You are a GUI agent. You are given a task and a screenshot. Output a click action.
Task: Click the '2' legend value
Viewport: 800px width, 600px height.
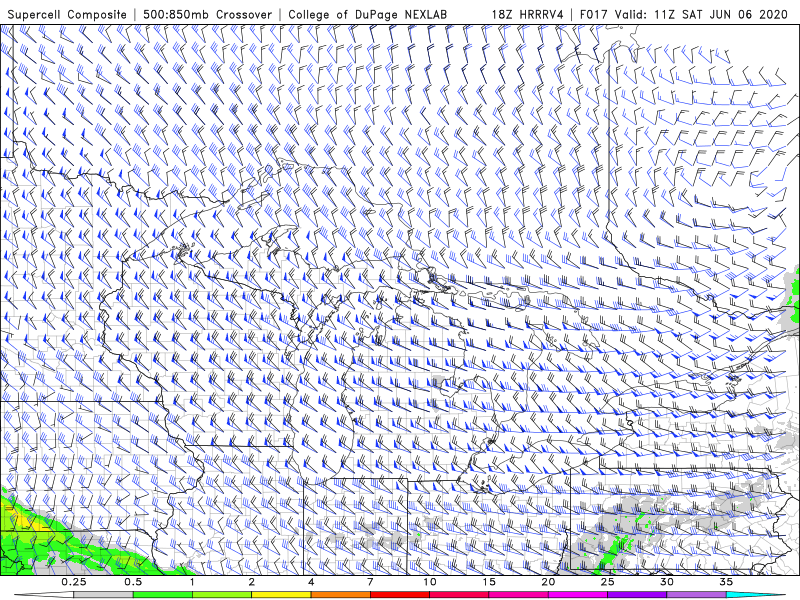252,582
